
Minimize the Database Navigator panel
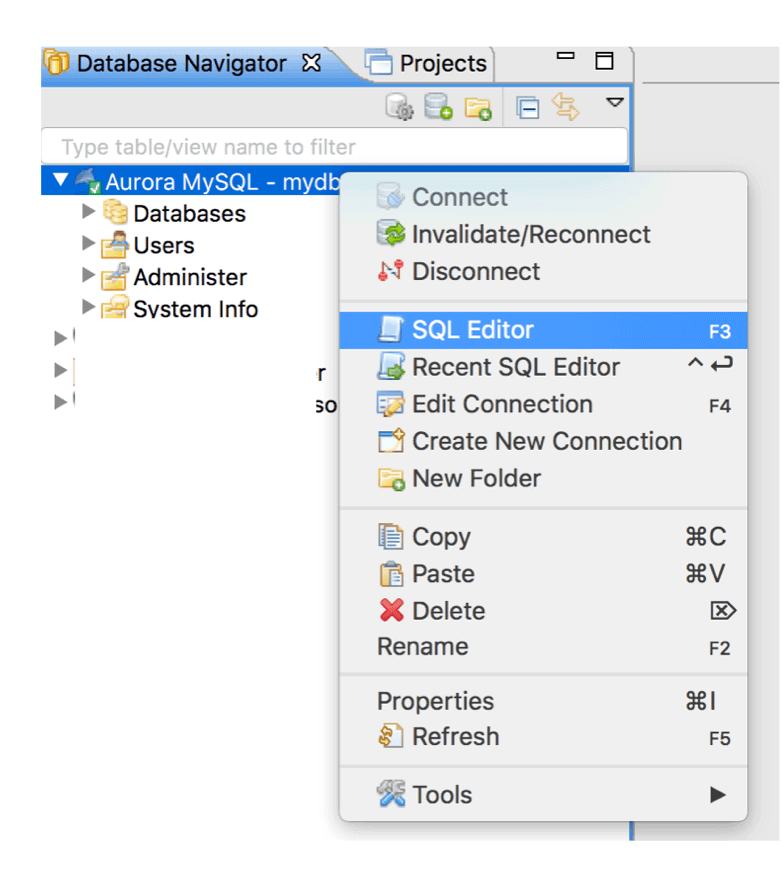565,56
